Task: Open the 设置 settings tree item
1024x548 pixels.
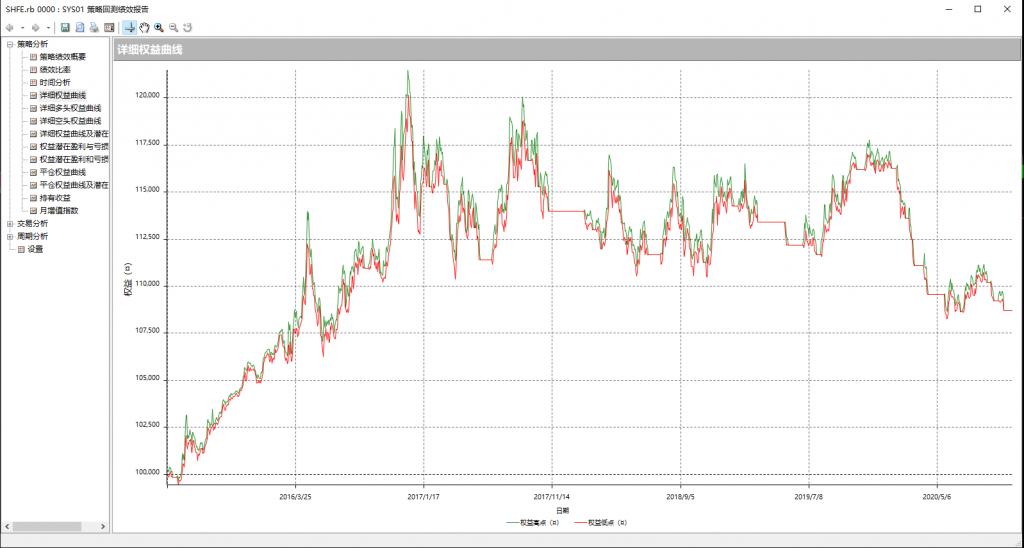Action: coord(35,250)
